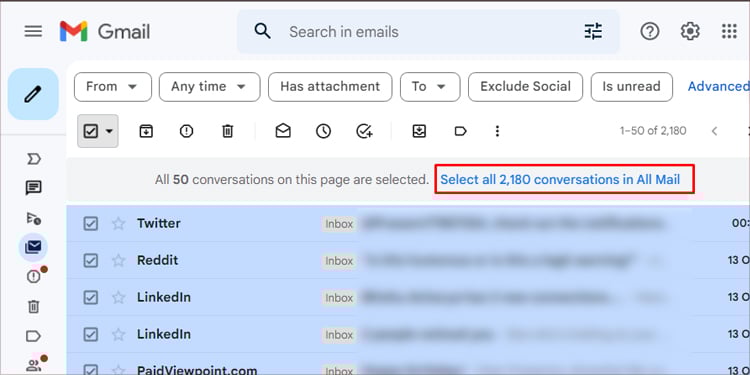Click the search magnifier icon

(263, 32)
